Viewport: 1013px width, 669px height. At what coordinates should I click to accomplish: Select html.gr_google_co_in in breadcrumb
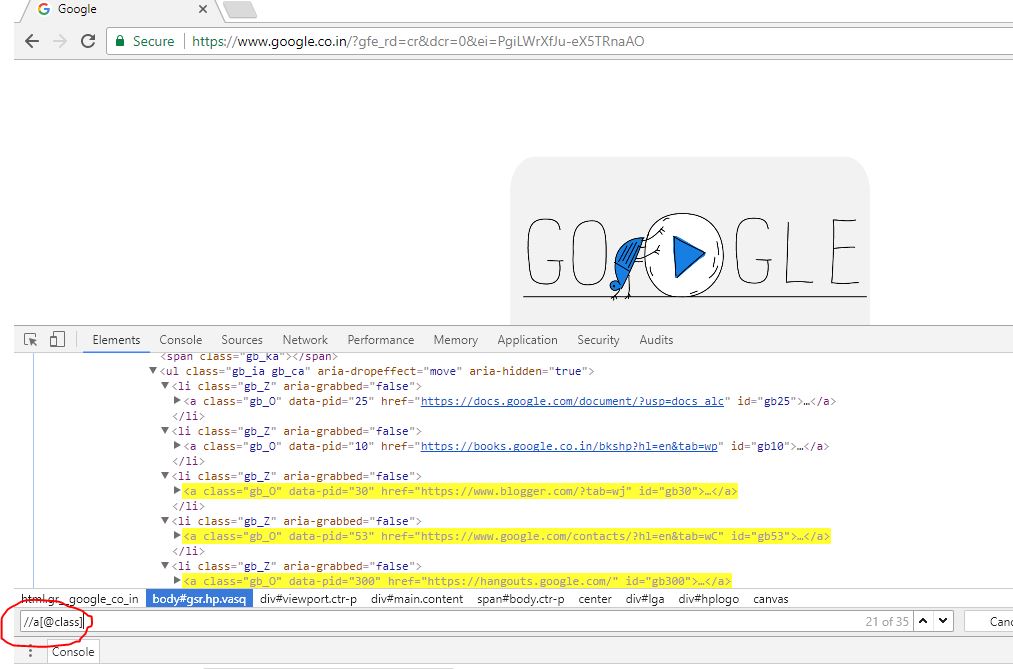point(79,599)
